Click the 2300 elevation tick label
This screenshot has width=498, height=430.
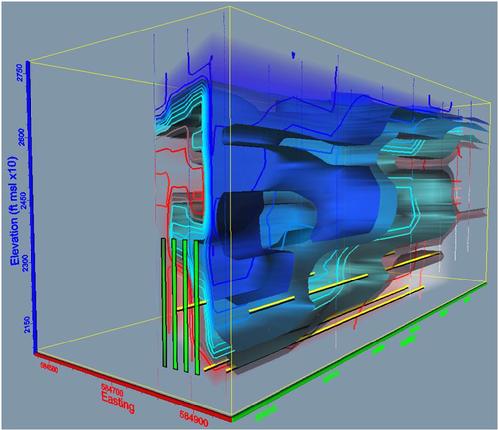click(x=25, y=264)
